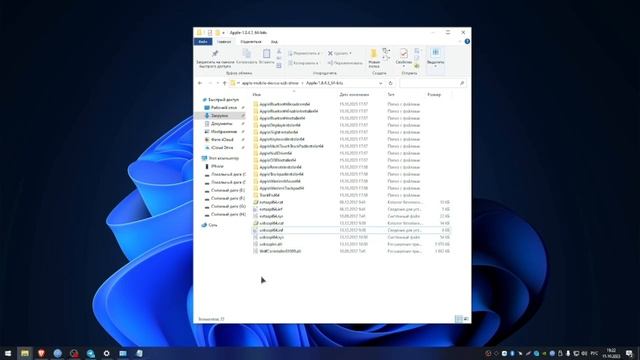Go forward with the right arrow button
The image size is (640, 360).
pos(210,83)
